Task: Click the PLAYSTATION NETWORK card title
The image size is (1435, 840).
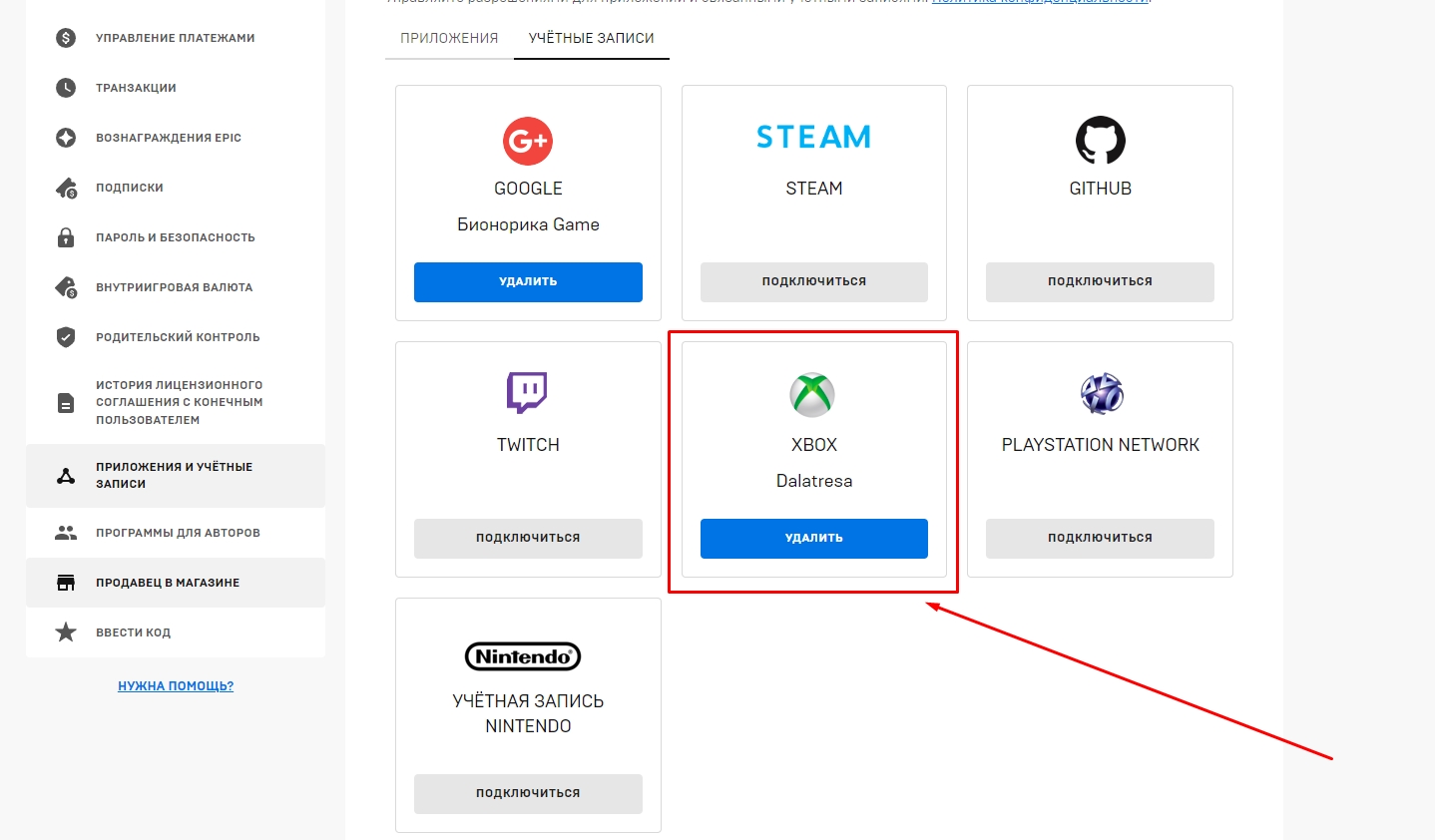Action: tap(1101, 445)
